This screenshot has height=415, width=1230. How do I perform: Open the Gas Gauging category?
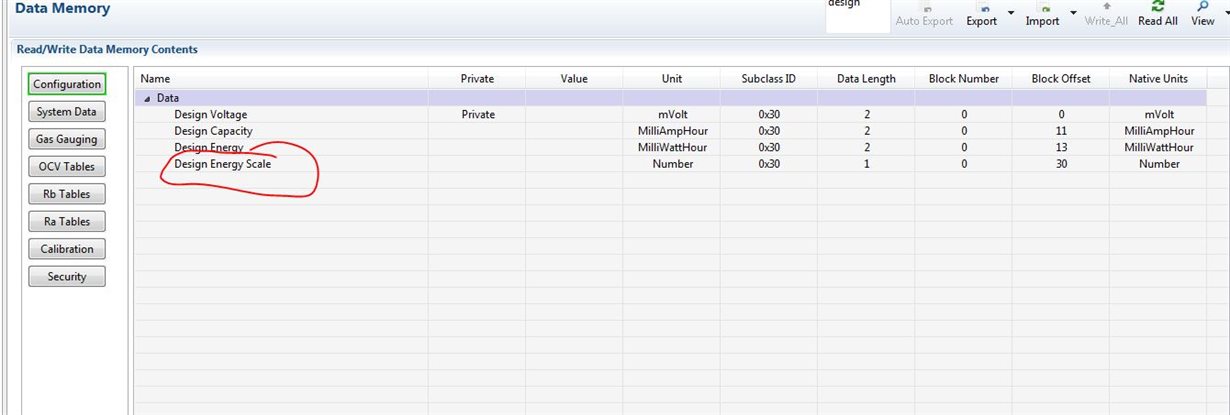tap(66, 139)
